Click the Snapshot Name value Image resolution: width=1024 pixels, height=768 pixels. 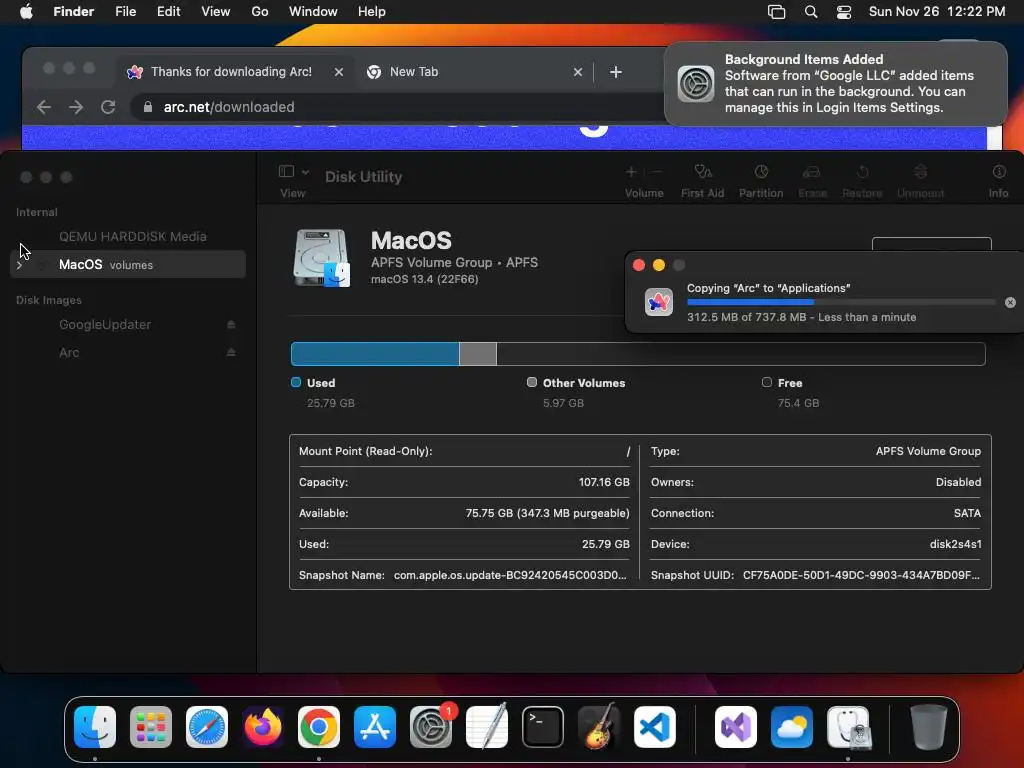[x=510, y=575]
